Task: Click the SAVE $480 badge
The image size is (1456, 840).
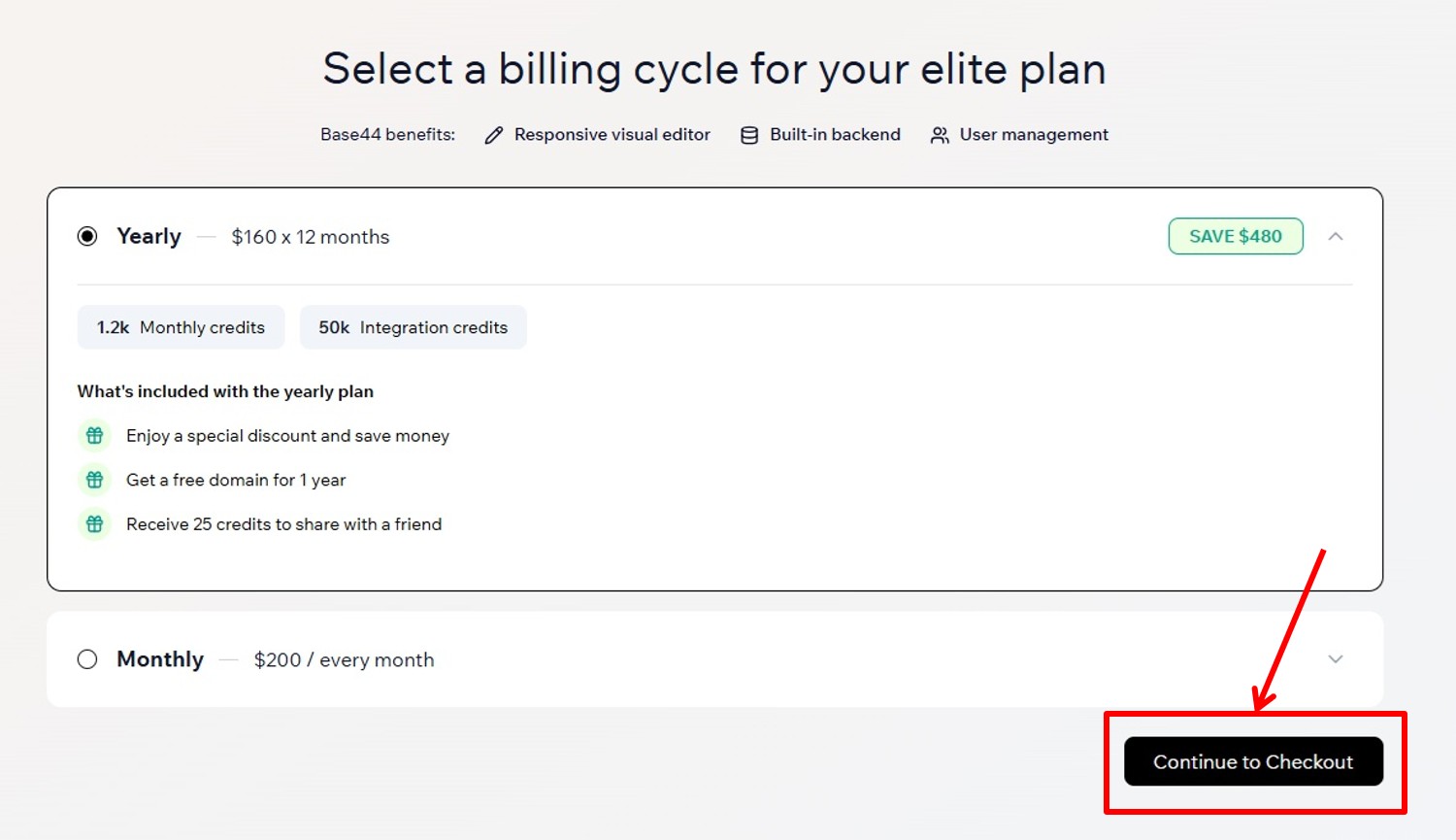Action: (1235, 237)
